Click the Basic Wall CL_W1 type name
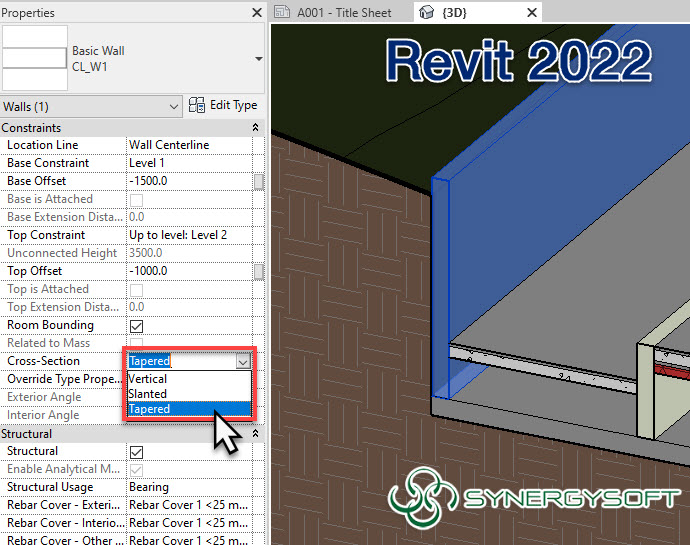This screenshot has width=690, height=545. pos(98,59)
